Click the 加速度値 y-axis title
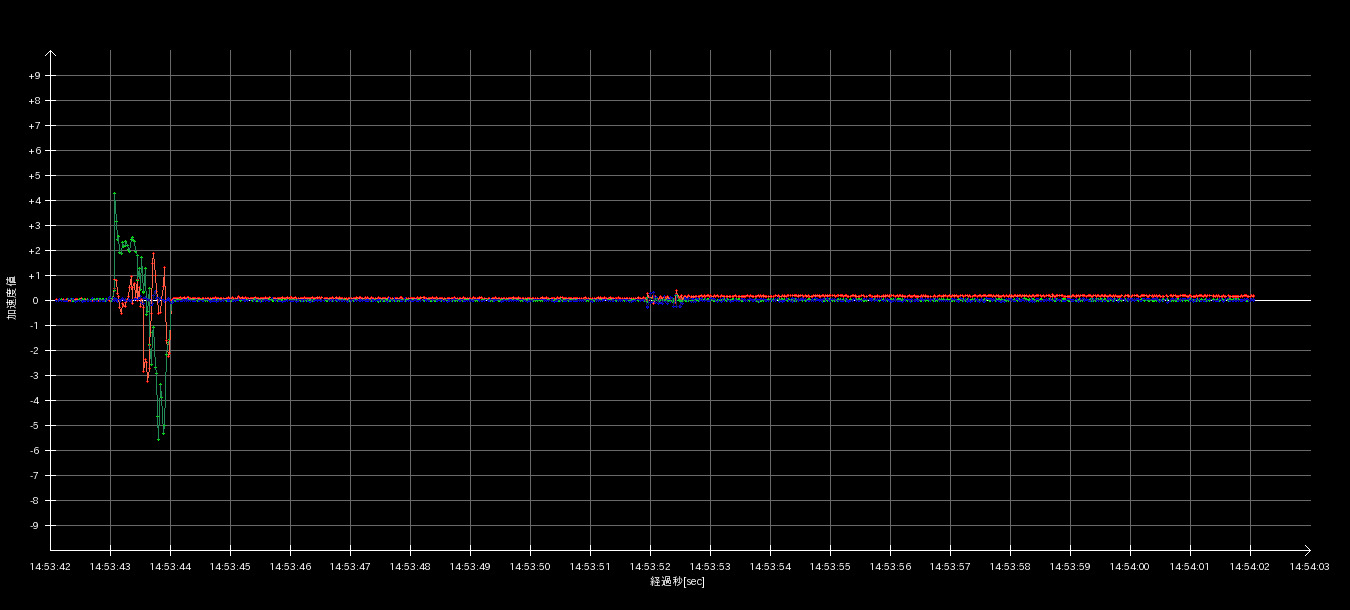 12,297
